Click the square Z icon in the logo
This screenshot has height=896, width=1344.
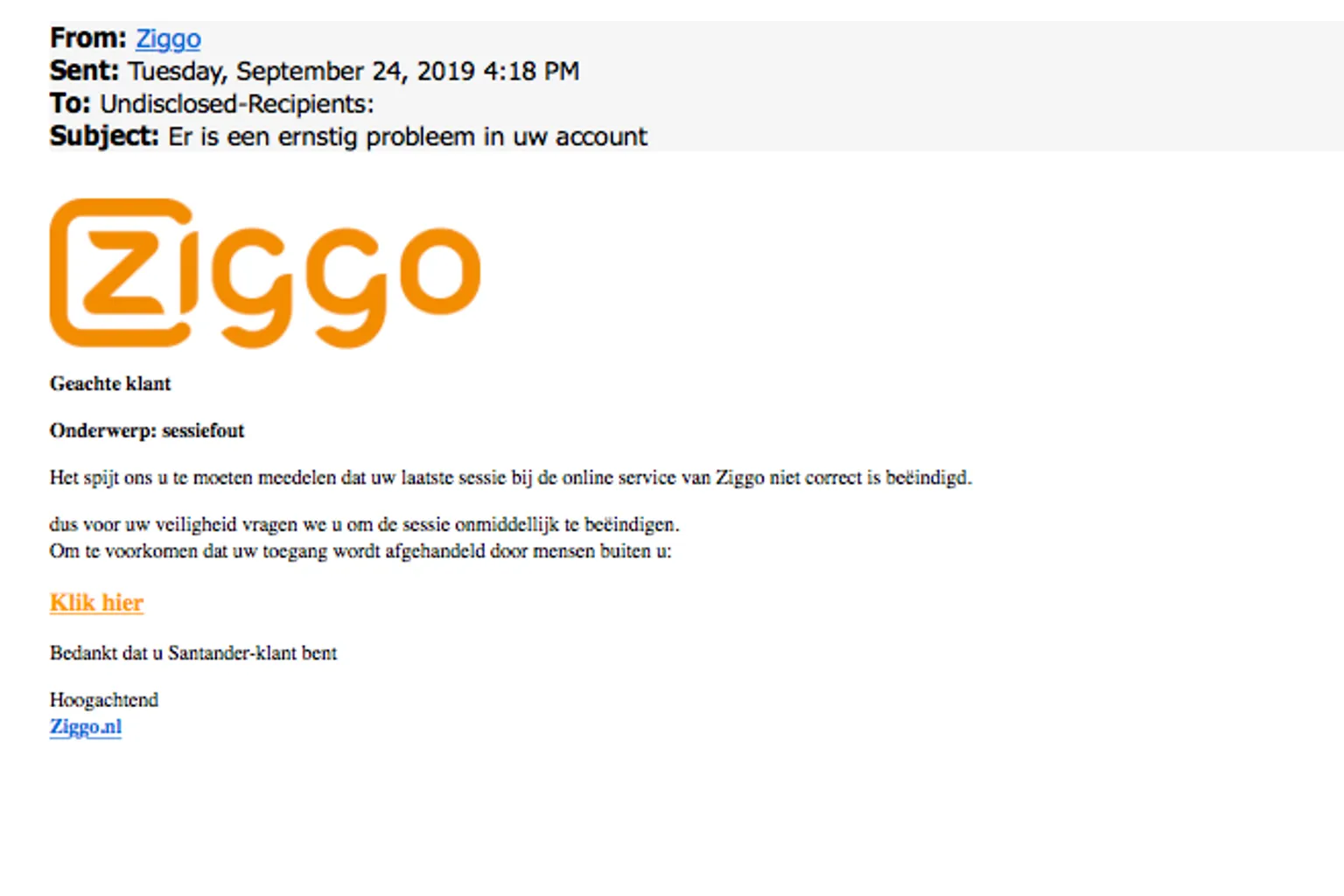pyautogui.click(x=120, y=272)
